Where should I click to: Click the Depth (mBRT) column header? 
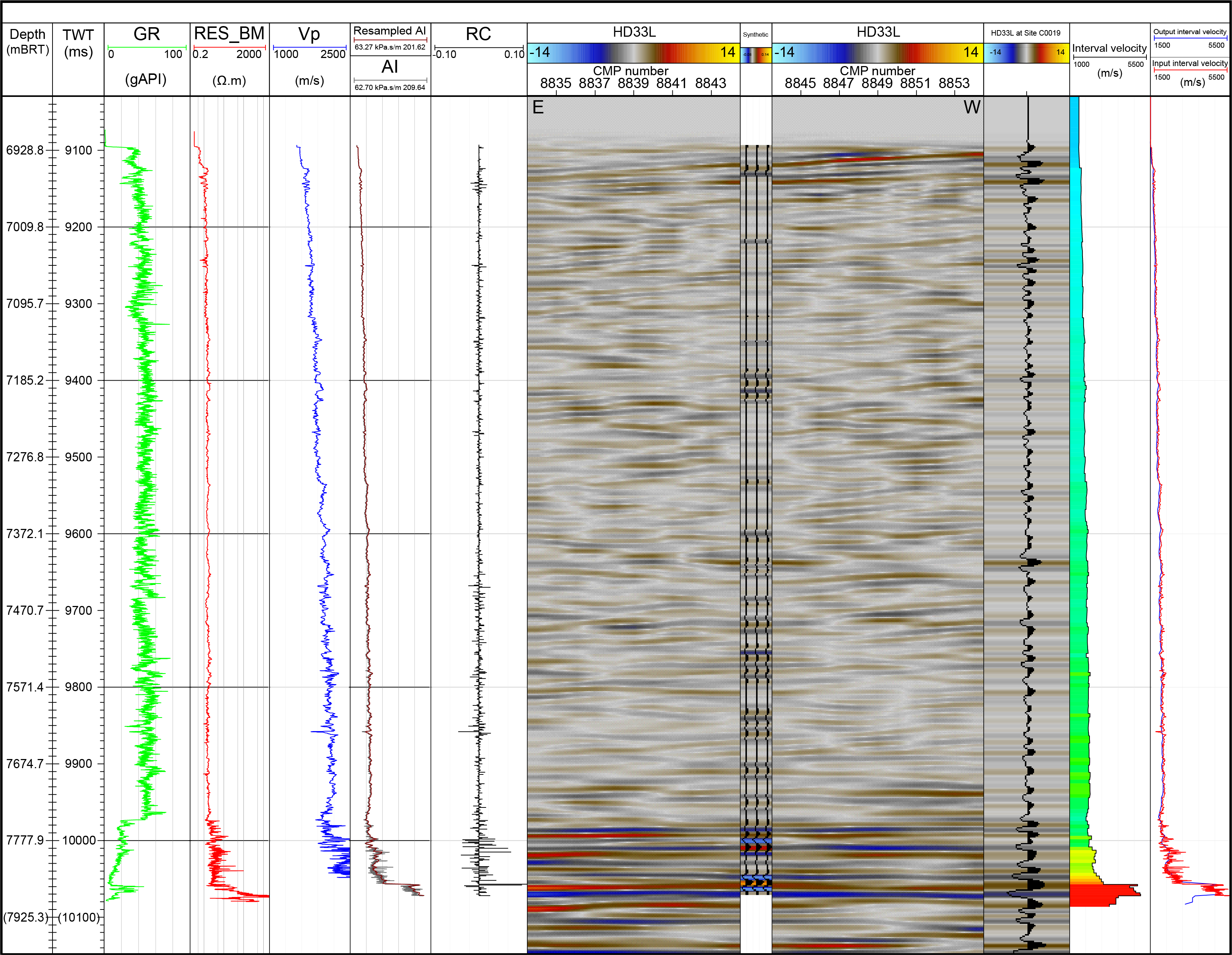pos(27,42)
